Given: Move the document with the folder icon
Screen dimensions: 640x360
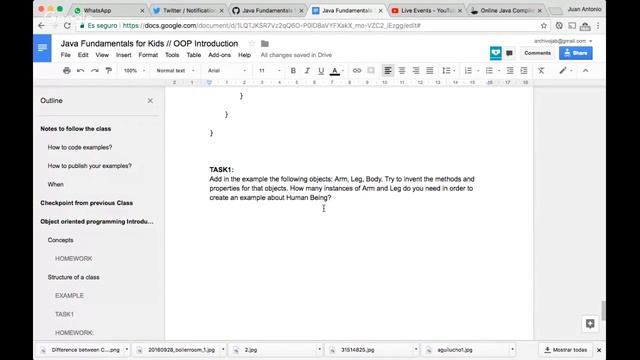Looking at the screenshot, I should [264, 43].
